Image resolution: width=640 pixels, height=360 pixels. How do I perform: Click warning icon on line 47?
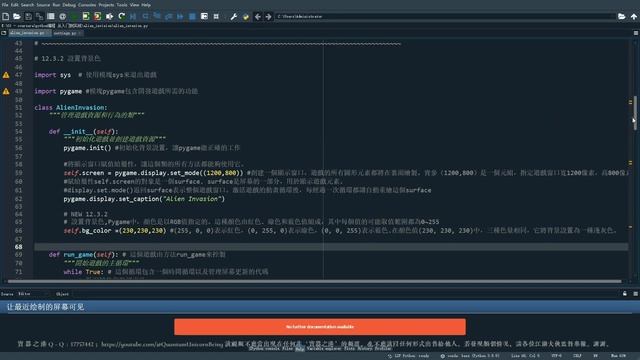6,75
